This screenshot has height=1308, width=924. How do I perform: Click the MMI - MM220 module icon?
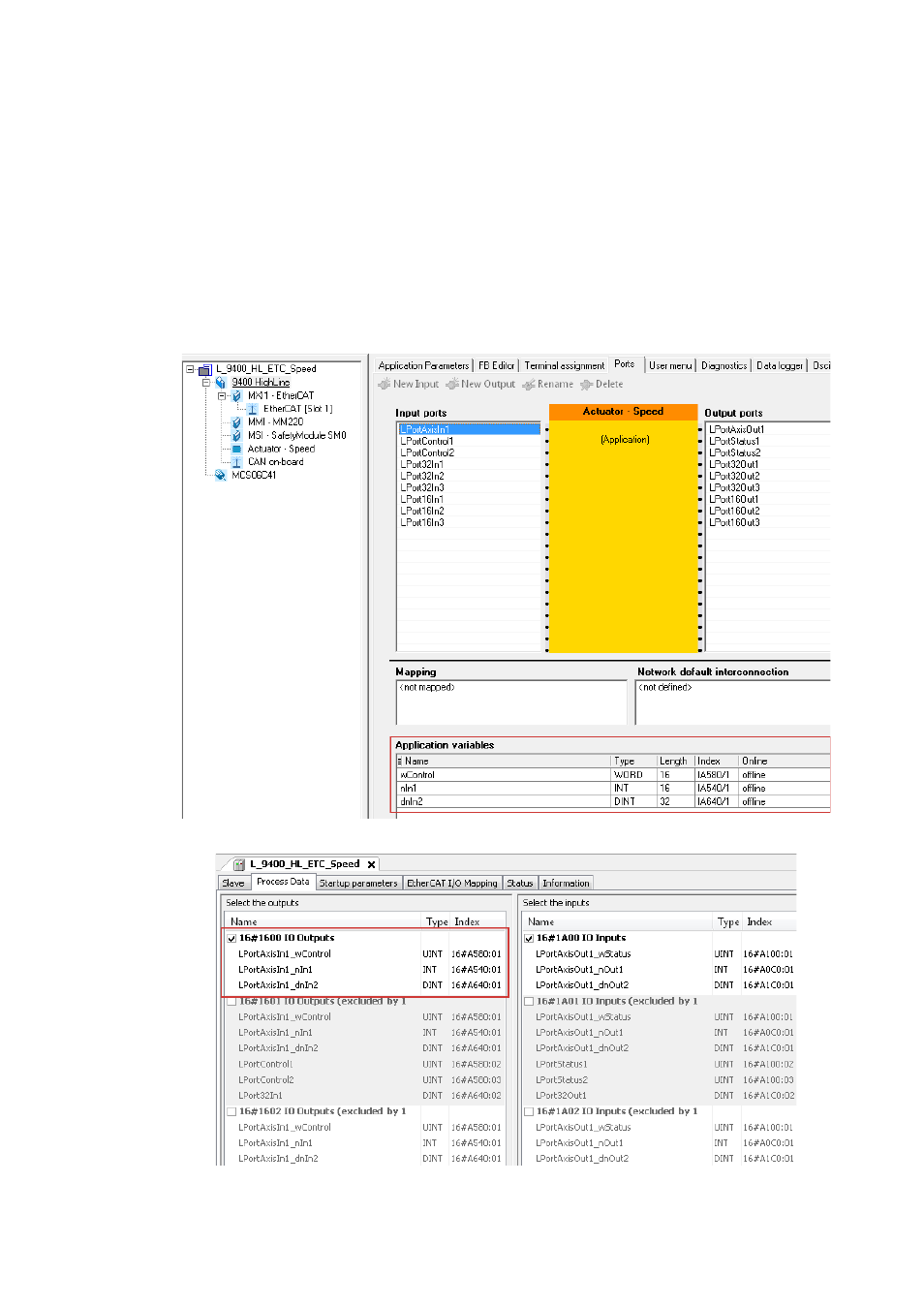[236, 422]
